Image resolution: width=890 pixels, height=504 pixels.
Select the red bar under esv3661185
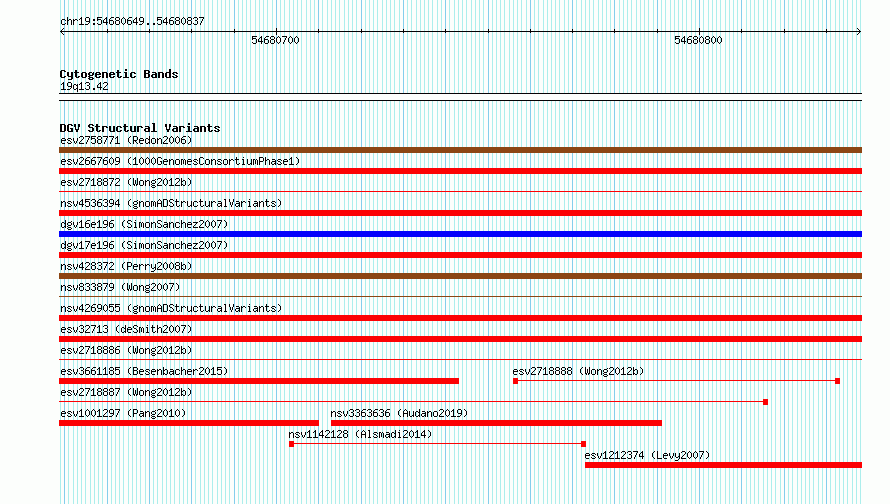[259, 381]
